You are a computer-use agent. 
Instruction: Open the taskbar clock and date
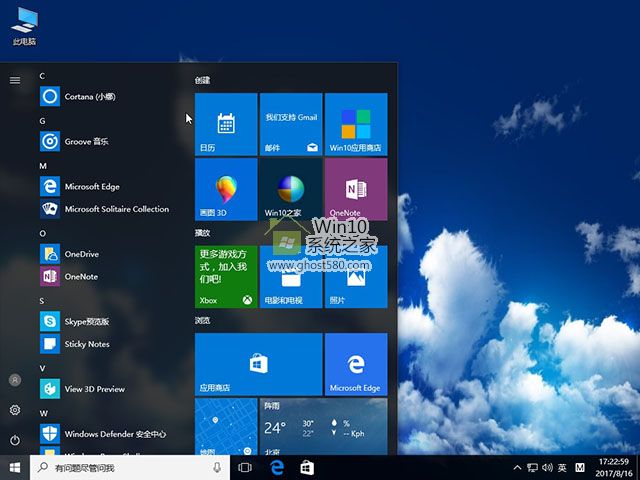coord(613,468)
